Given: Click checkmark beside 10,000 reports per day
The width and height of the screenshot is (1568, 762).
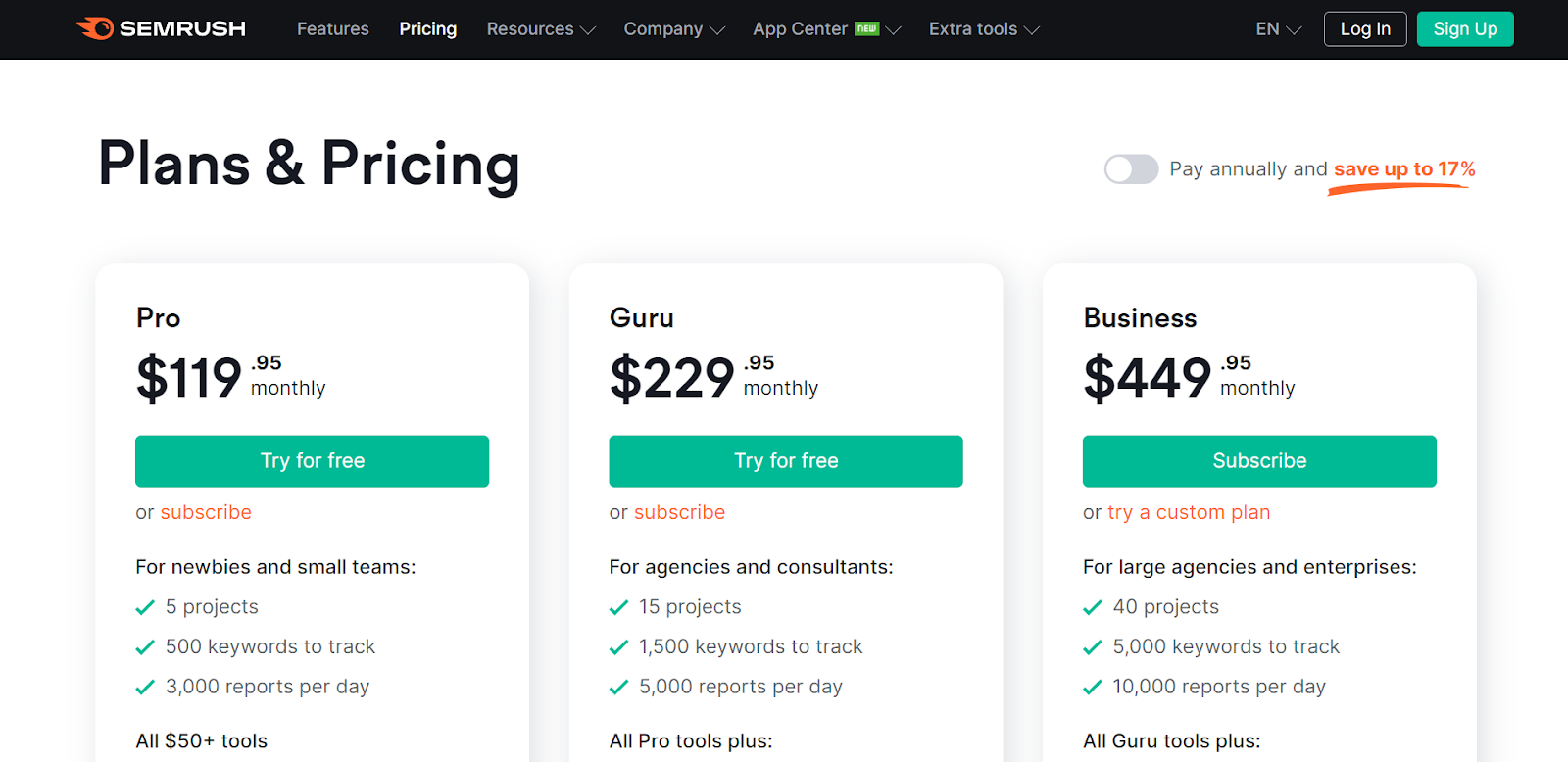Looking at the screenshot, I should click(x=1093, y=688).
